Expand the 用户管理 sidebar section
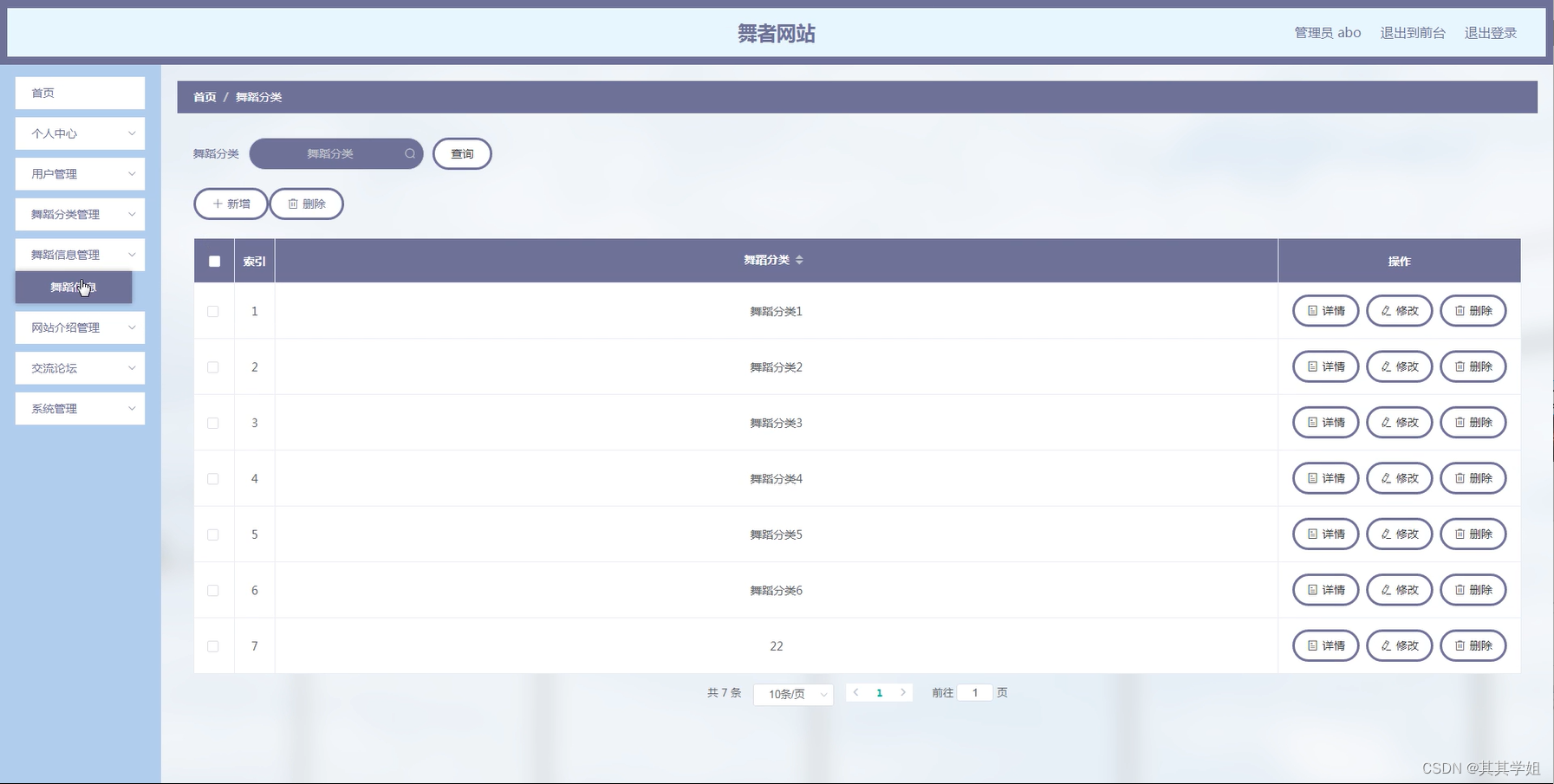 (x=79, y=173)
